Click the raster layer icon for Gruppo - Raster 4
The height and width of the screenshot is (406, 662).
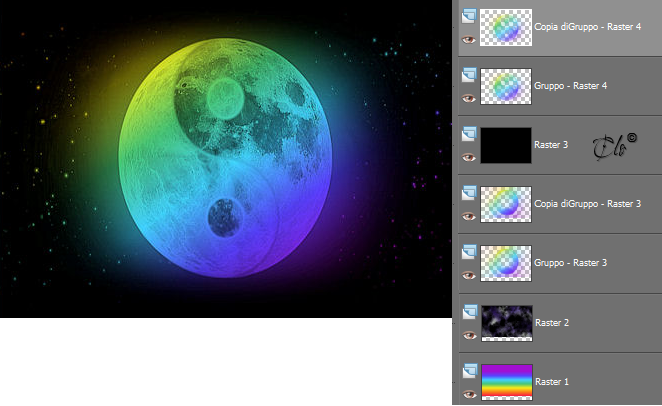(469, 75)
